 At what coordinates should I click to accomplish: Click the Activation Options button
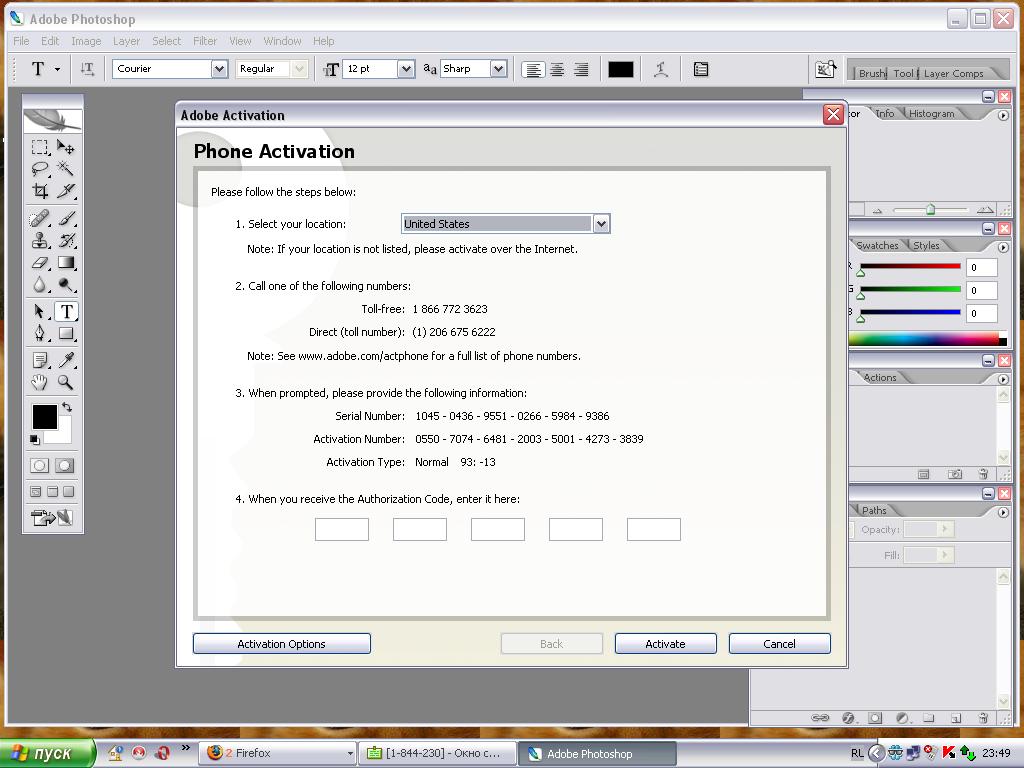tap(281, 644)
